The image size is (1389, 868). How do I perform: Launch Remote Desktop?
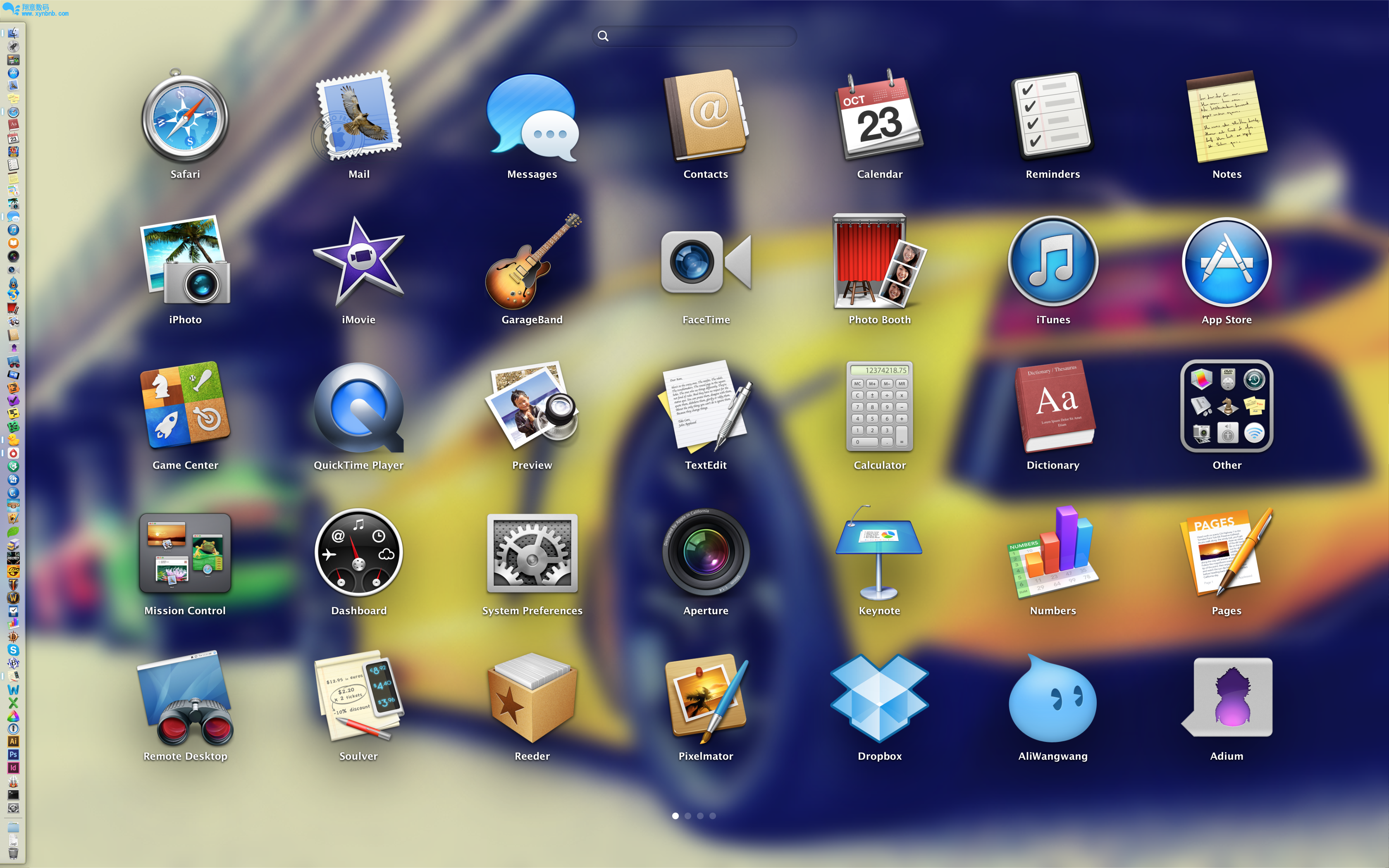[x=185, y=698]
